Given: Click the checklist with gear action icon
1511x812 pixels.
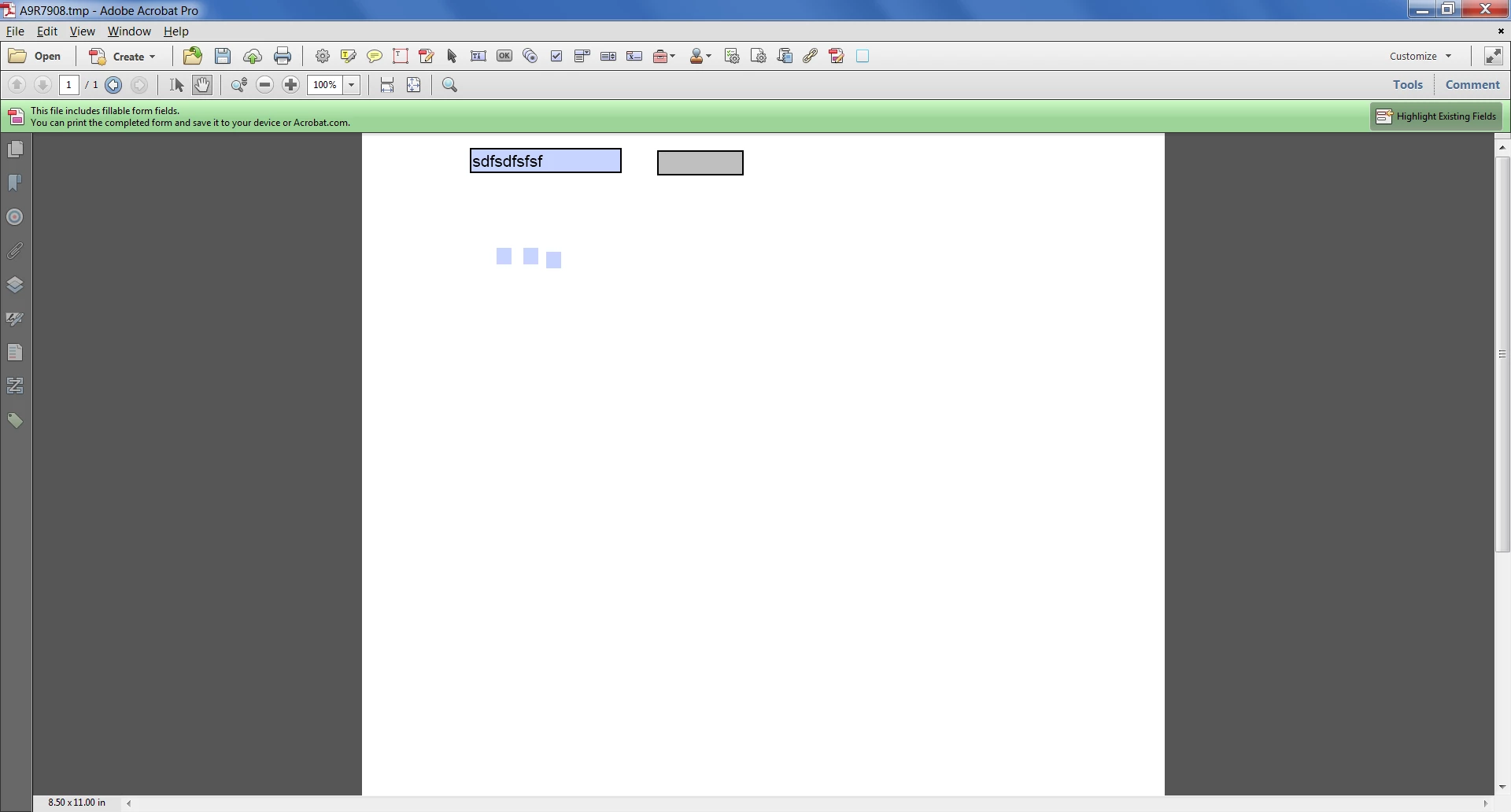Looking at the screenshot, I should pos(732,56).
